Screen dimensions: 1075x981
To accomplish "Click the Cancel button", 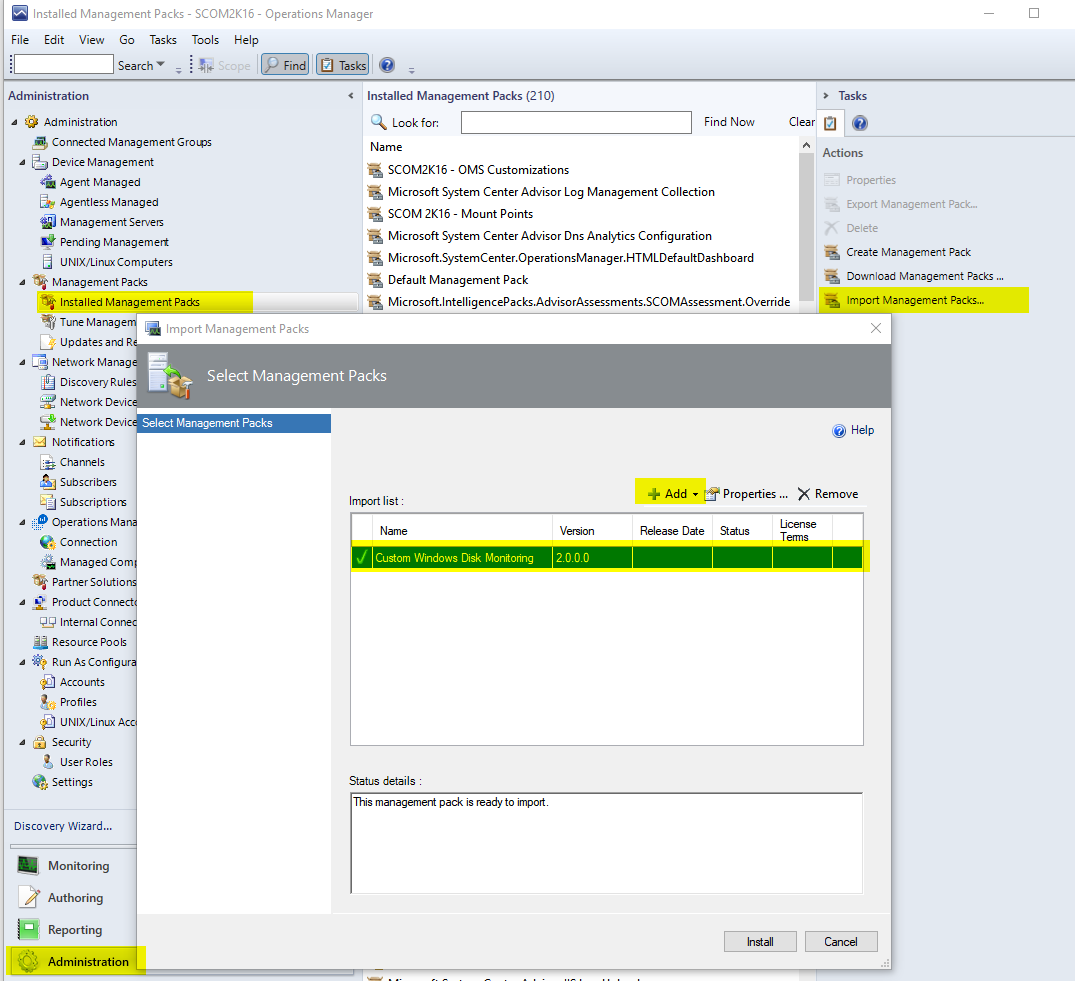I will tap(841, 941).
